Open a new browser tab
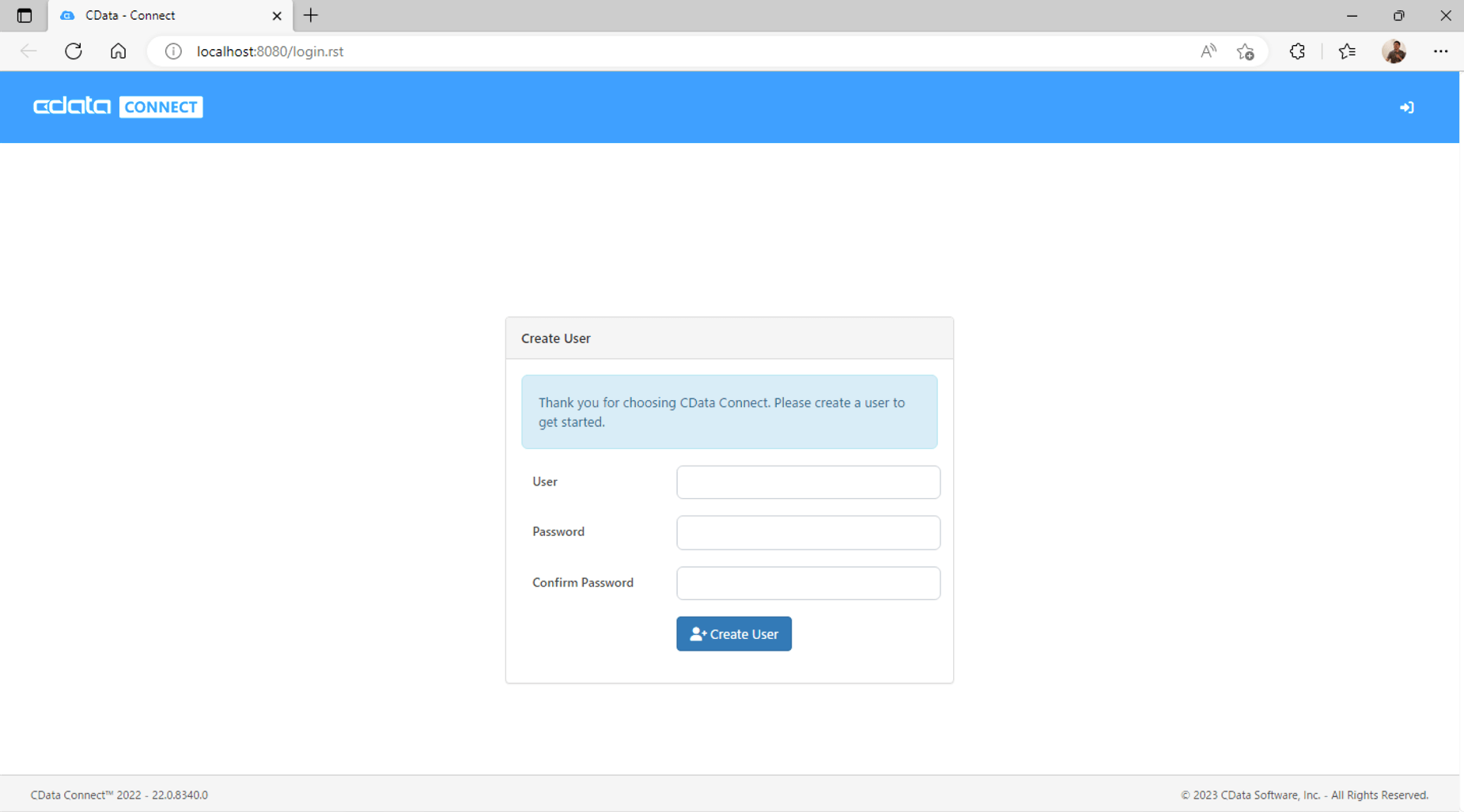The width and height of the screenshot is (1464, 812). tap(311, 15)
